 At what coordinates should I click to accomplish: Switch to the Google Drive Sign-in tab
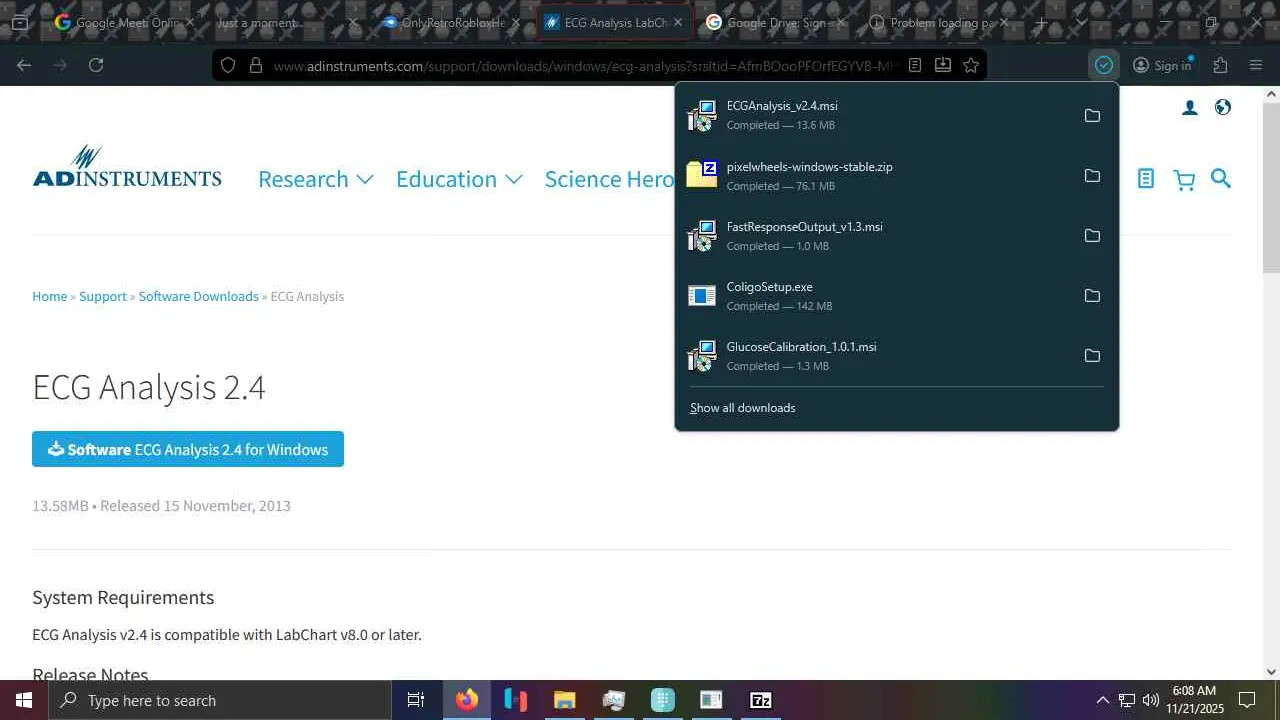coord(776,22)
